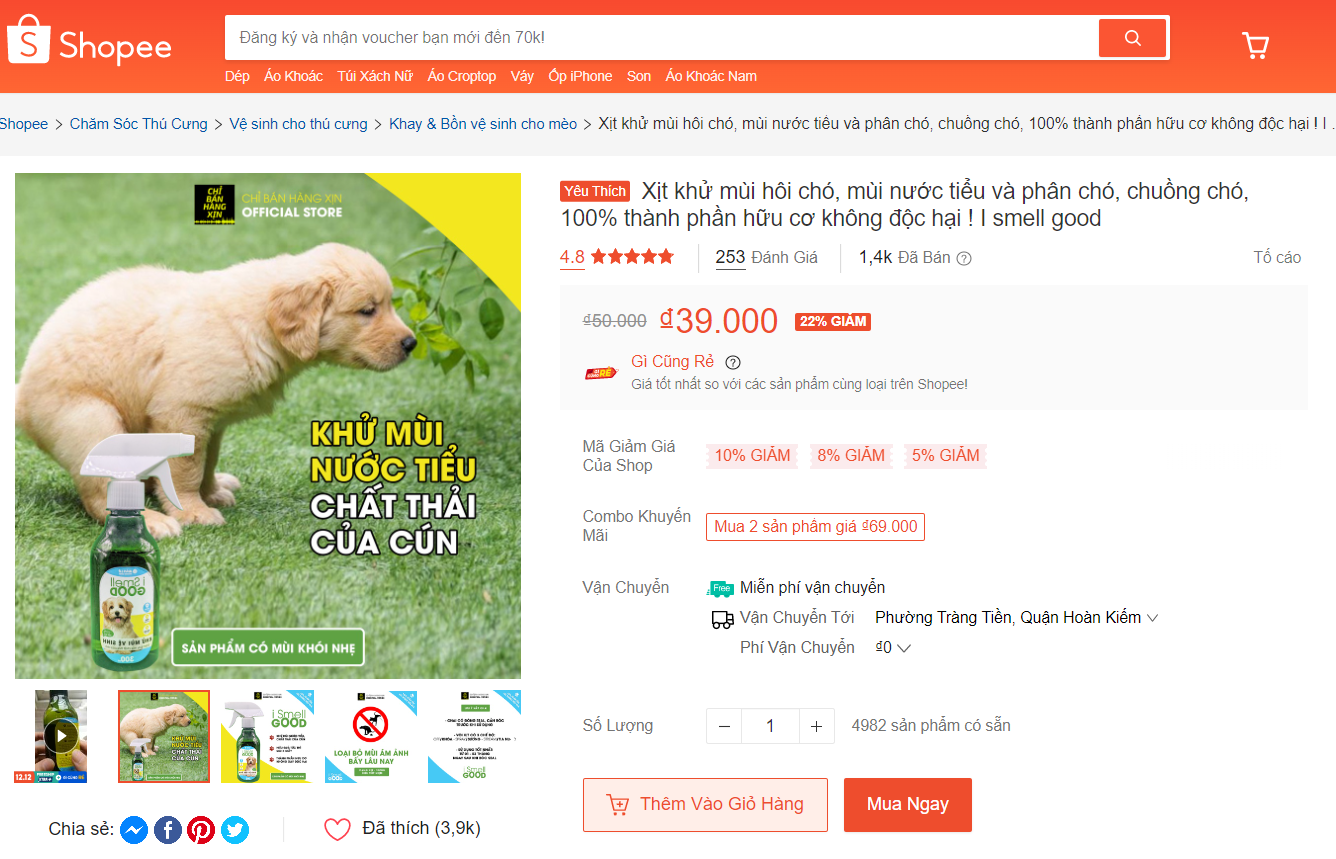The height and width of the screenshot is (859, 1336).
Task: Share product on Twitter icon
Action: 235,830
